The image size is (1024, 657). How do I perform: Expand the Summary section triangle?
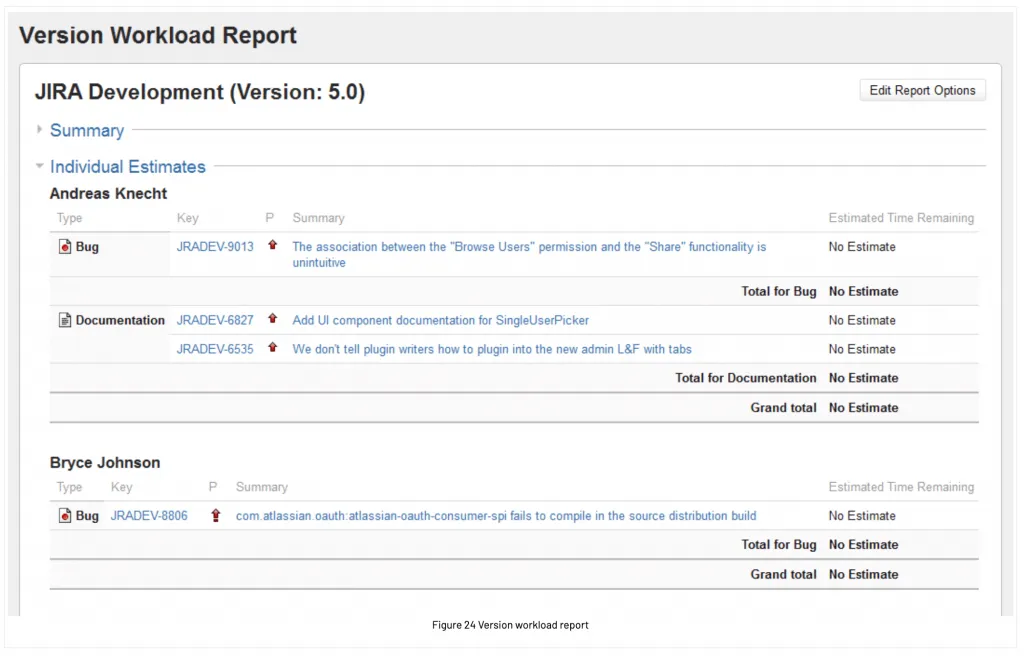(39, 129)
